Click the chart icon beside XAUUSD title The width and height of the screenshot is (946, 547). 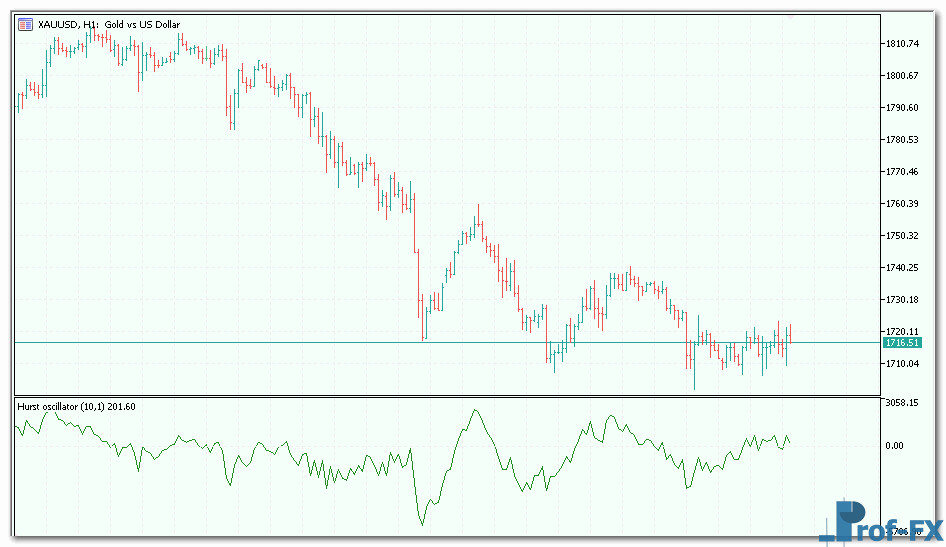coord(25,24)
